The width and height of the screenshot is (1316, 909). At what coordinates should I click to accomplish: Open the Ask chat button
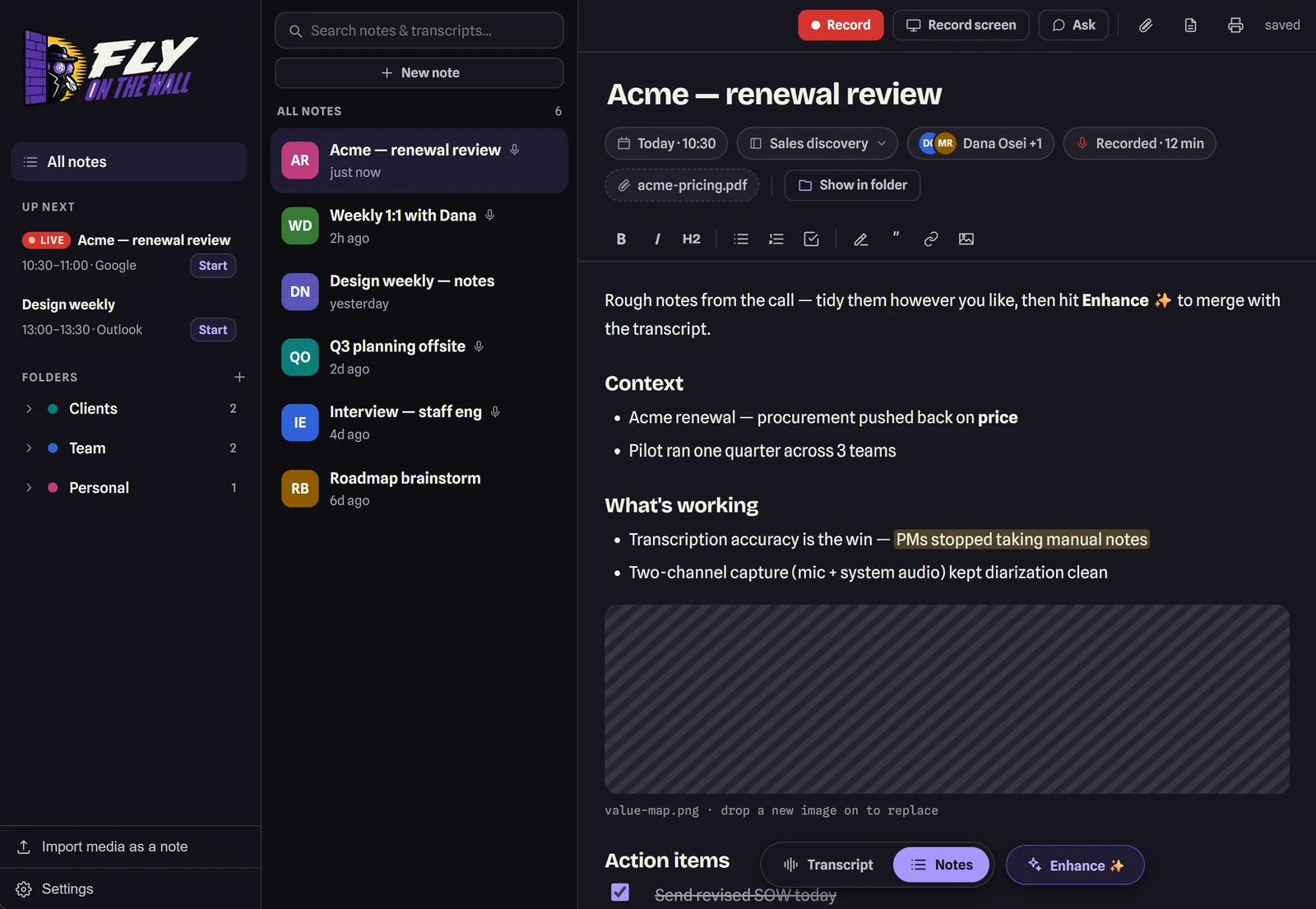tap(1073, 26)
